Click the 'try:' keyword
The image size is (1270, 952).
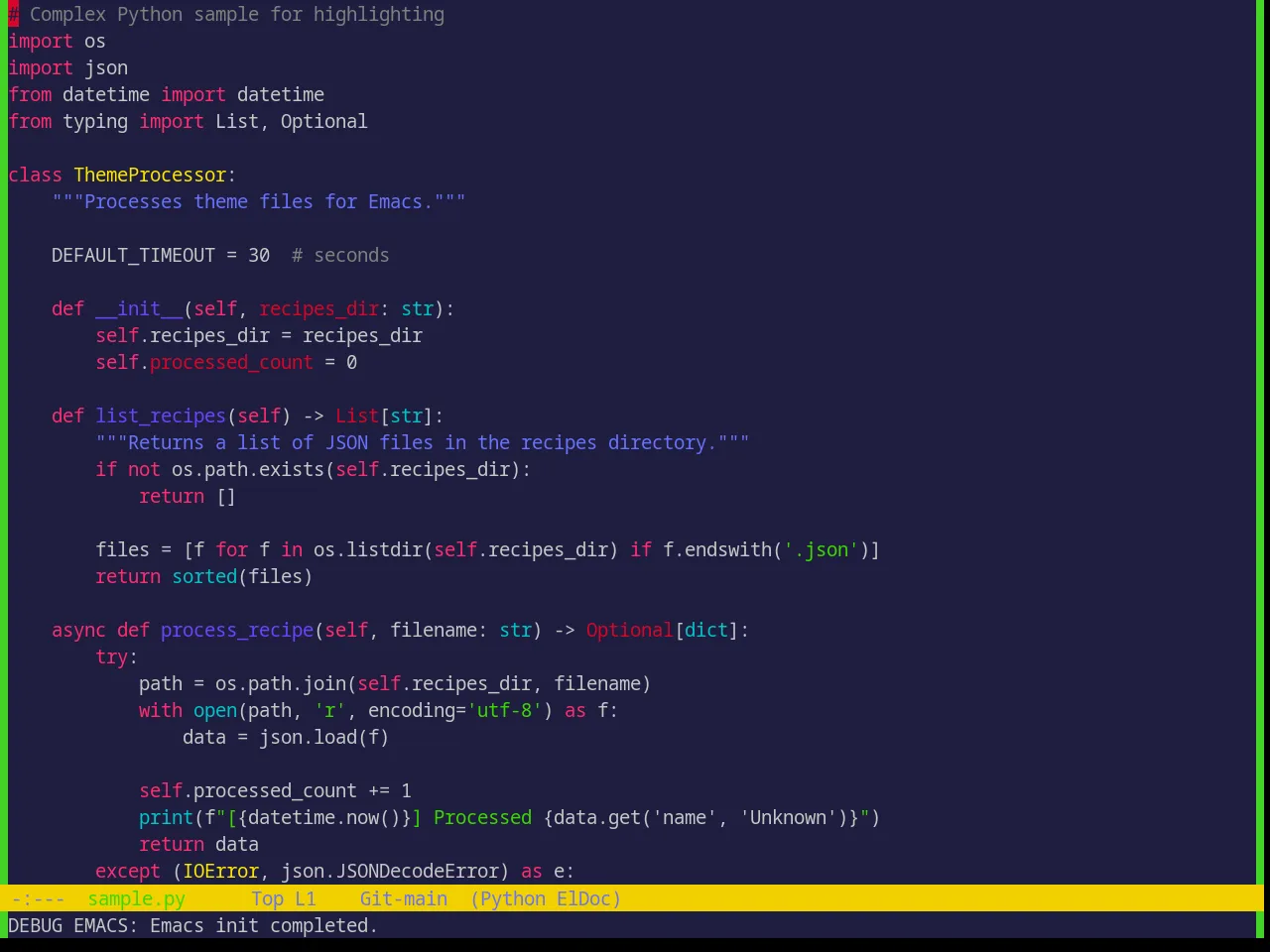coord(116,656)
